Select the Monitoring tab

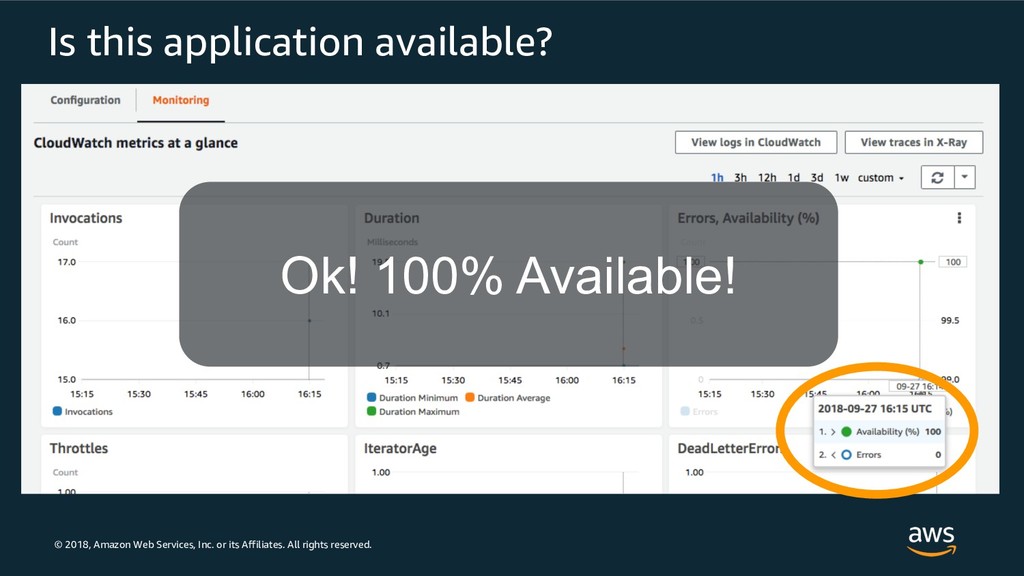pos(181,100)
